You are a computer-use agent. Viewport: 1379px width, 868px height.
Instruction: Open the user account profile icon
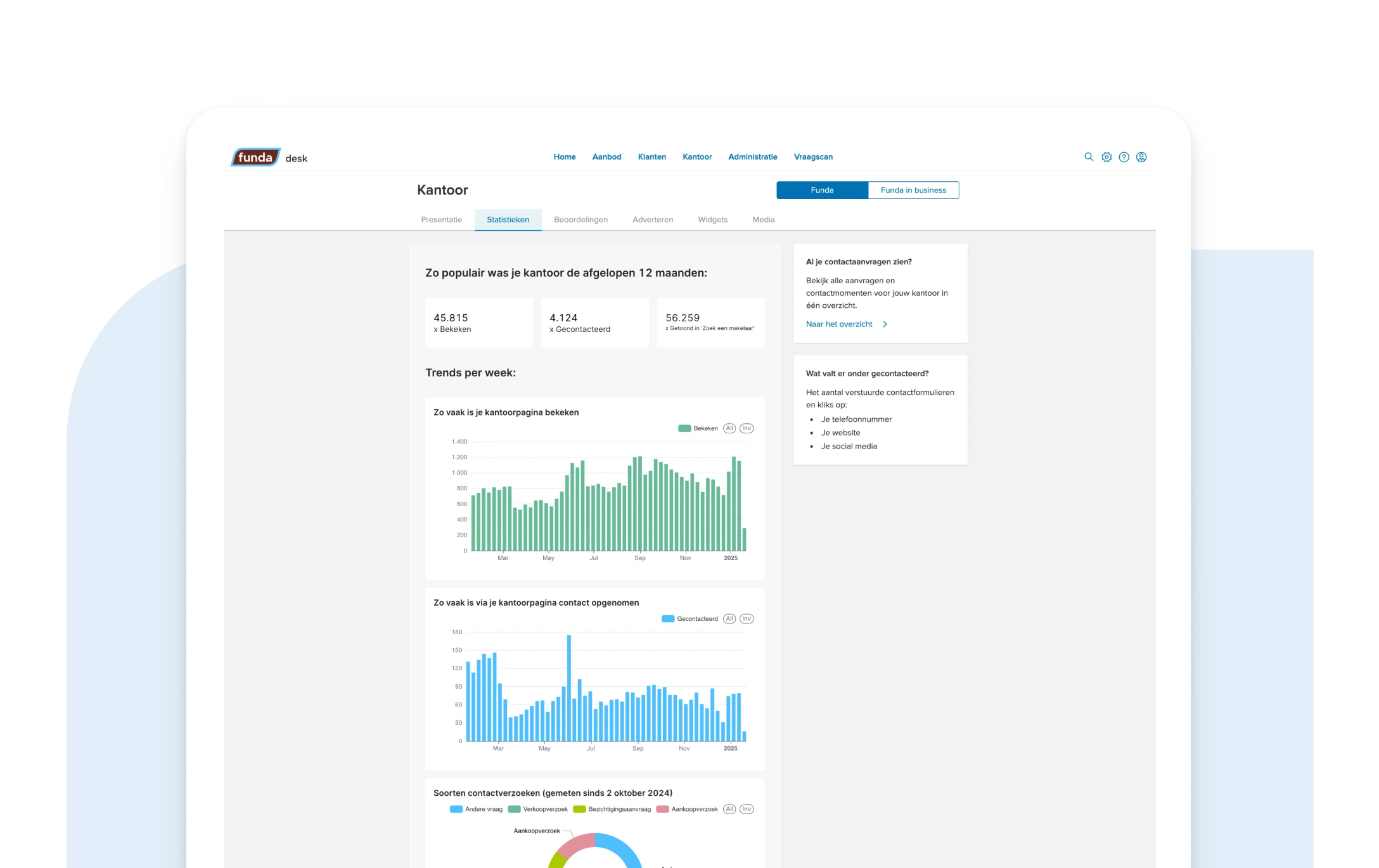pyautogui.click(x=1141, y=157)
